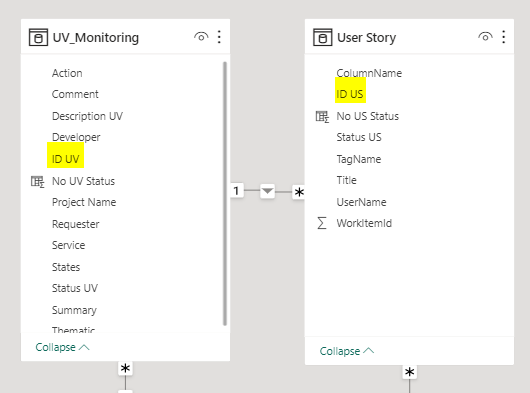Select the Developer field

[x=76, y=138]
